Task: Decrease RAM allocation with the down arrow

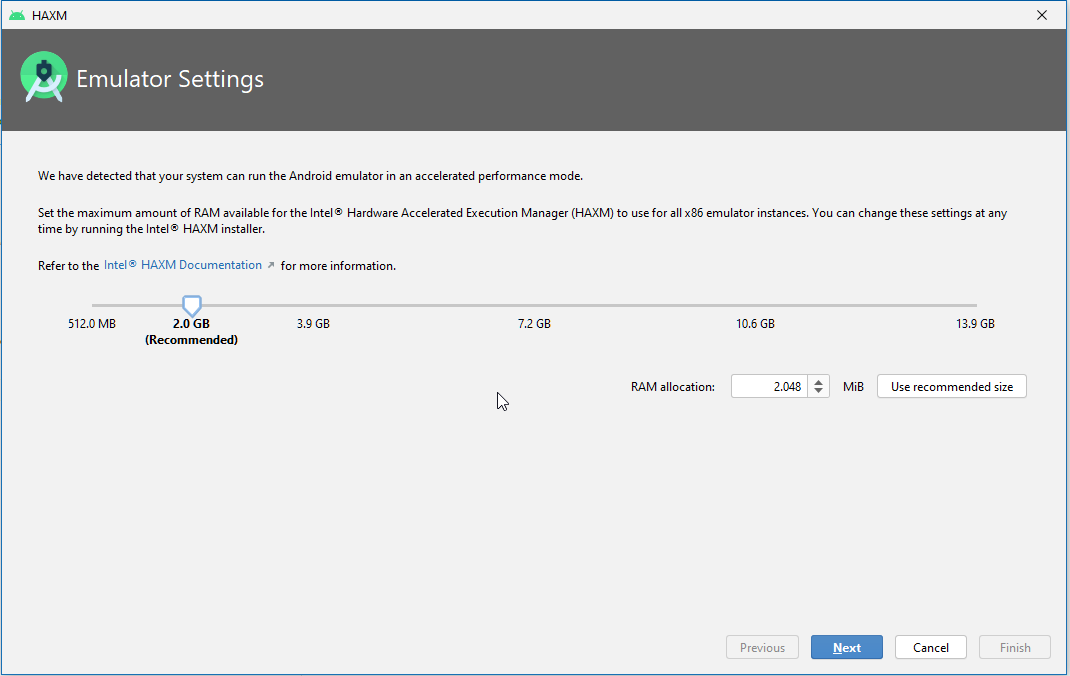Action: 818,392
